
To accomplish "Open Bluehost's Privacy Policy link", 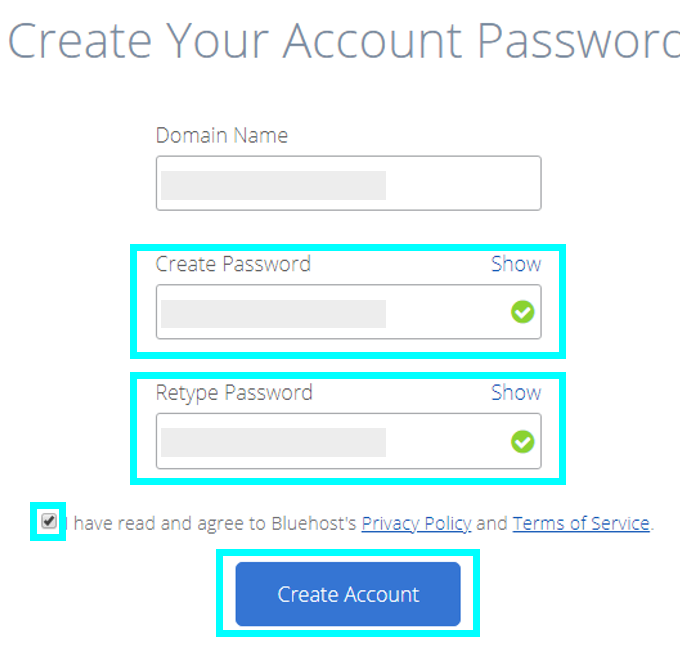I will [x=416, y=523].
